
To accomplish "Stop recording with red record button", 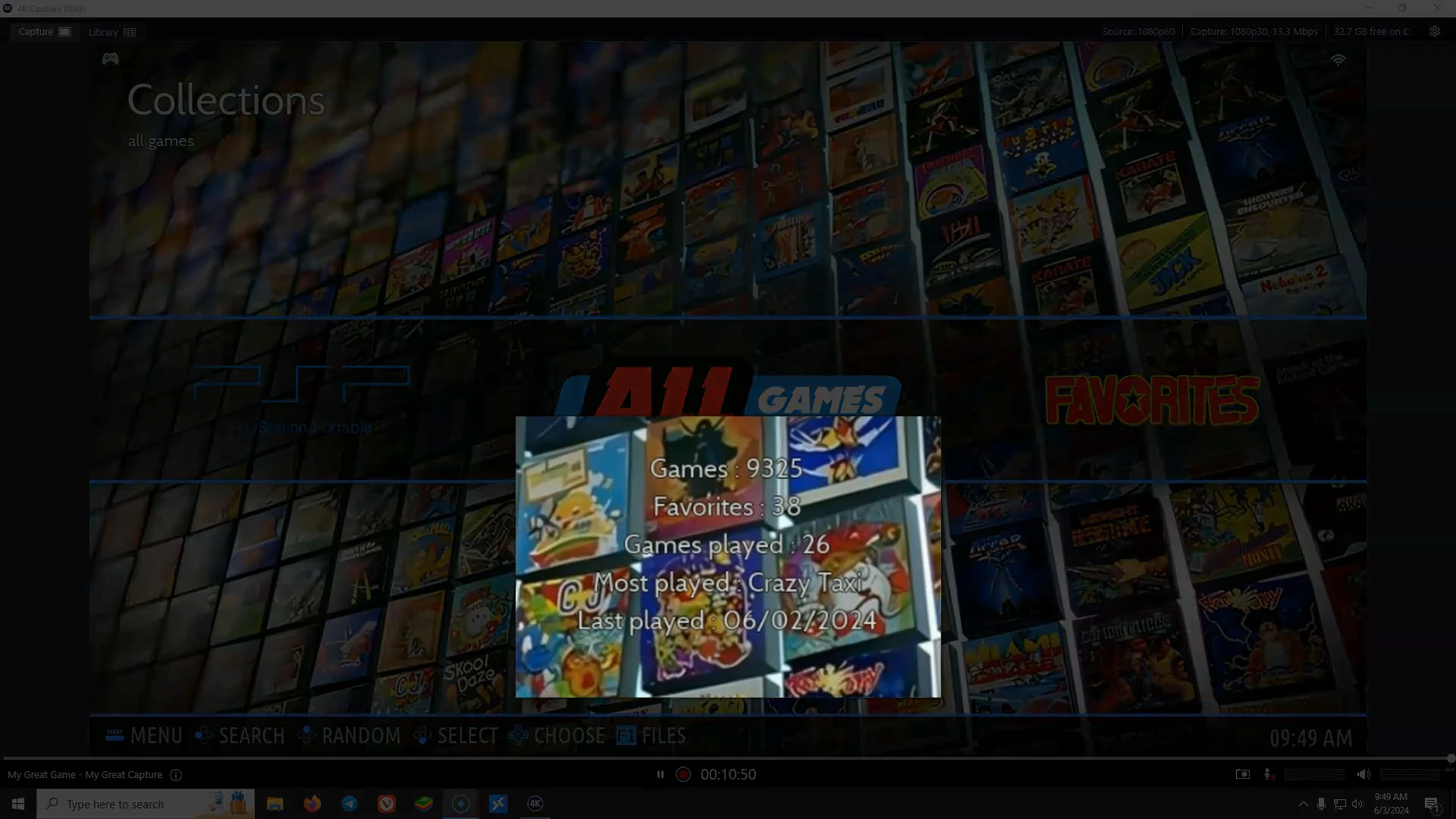I will tap(683, 775).
